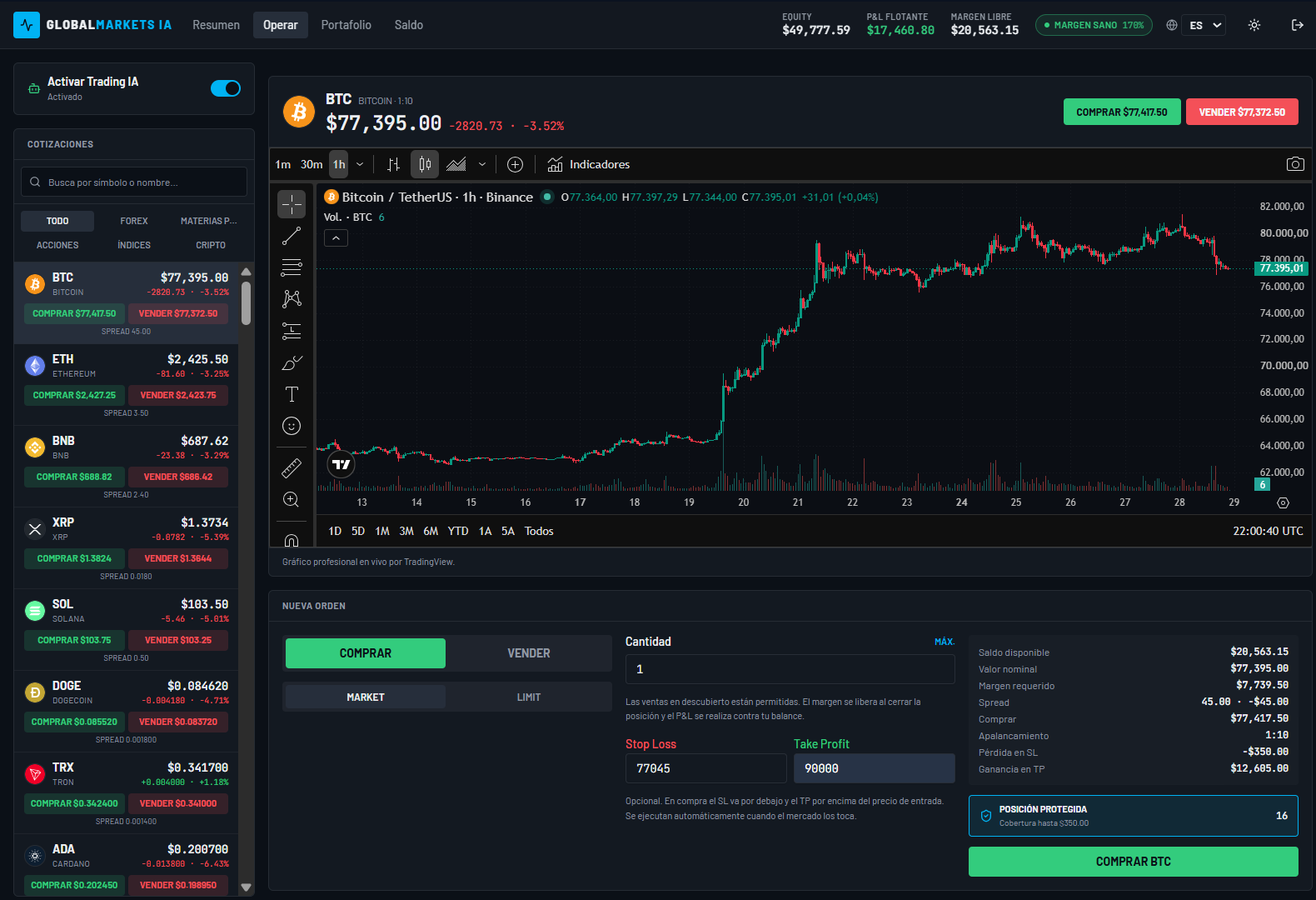Expand the time interval dropdown chevron
Viewport: 1316px width, 900px height.
click(360, 164)
